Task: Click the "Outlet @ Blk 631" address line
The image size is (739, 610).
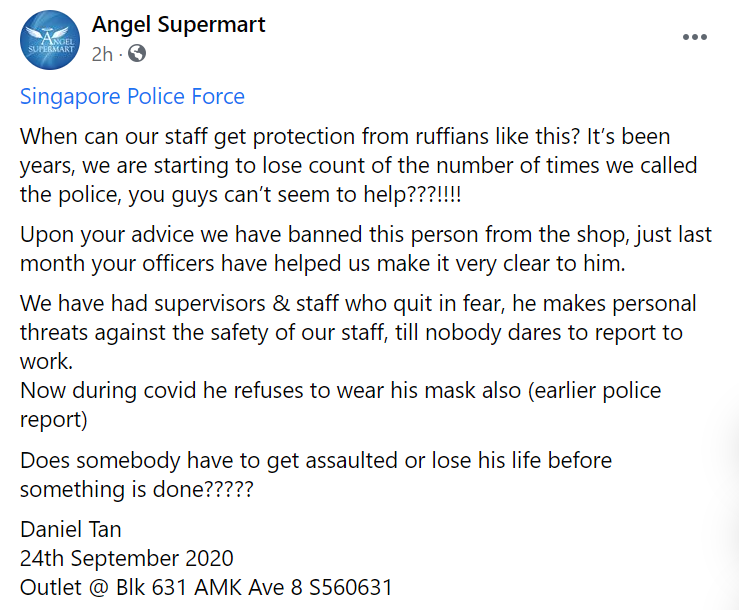Action: click(205, 585)
